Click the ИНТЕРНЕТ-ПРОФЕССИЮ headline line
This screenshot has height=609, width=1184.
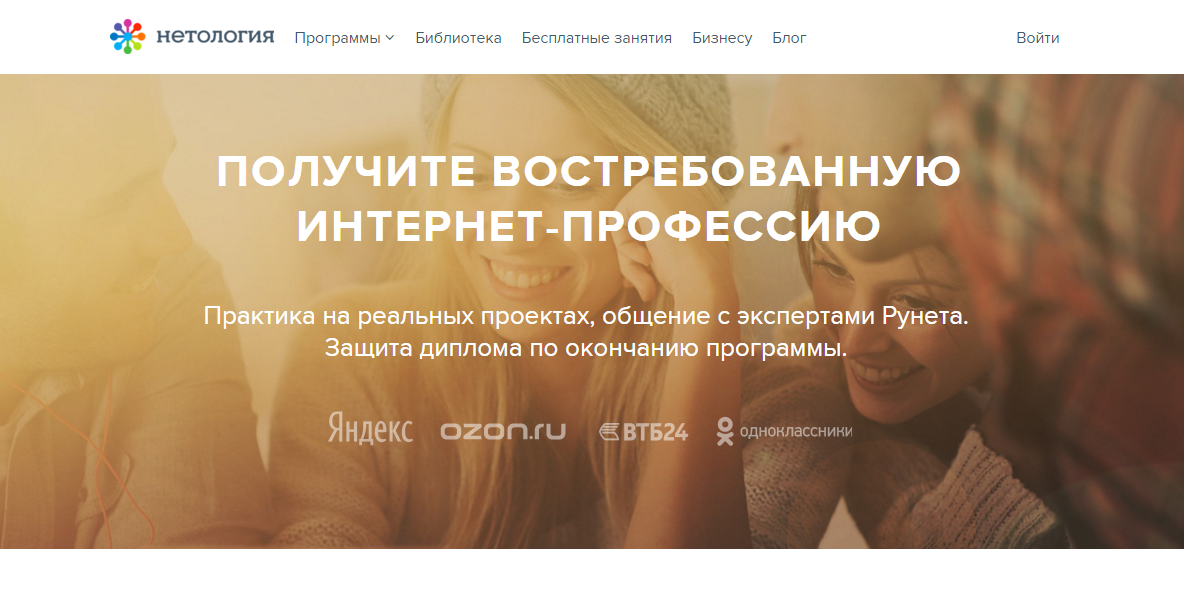click(588, 226)
